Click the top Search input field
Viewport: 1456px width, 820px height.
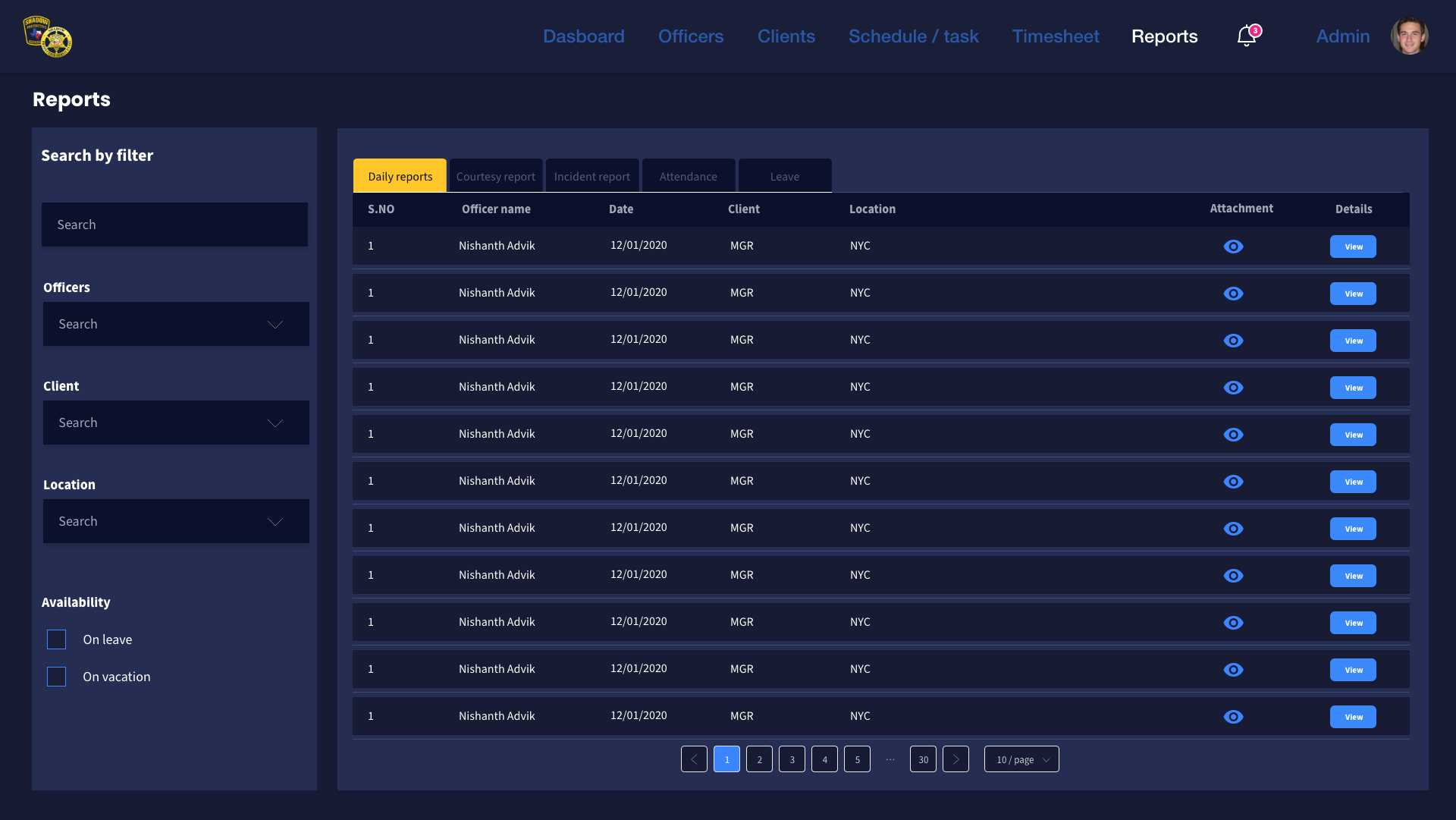coord(174,225)
